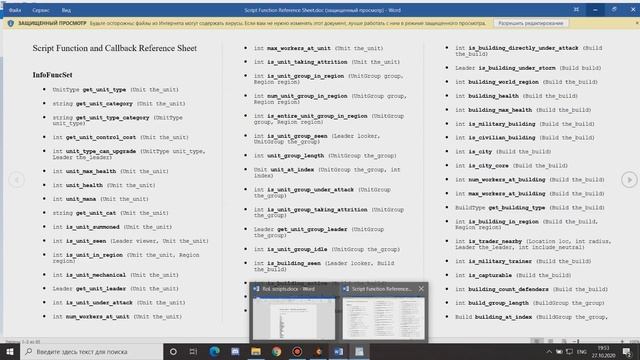Click the Word icon on the taskbar

tap(338, 351)
